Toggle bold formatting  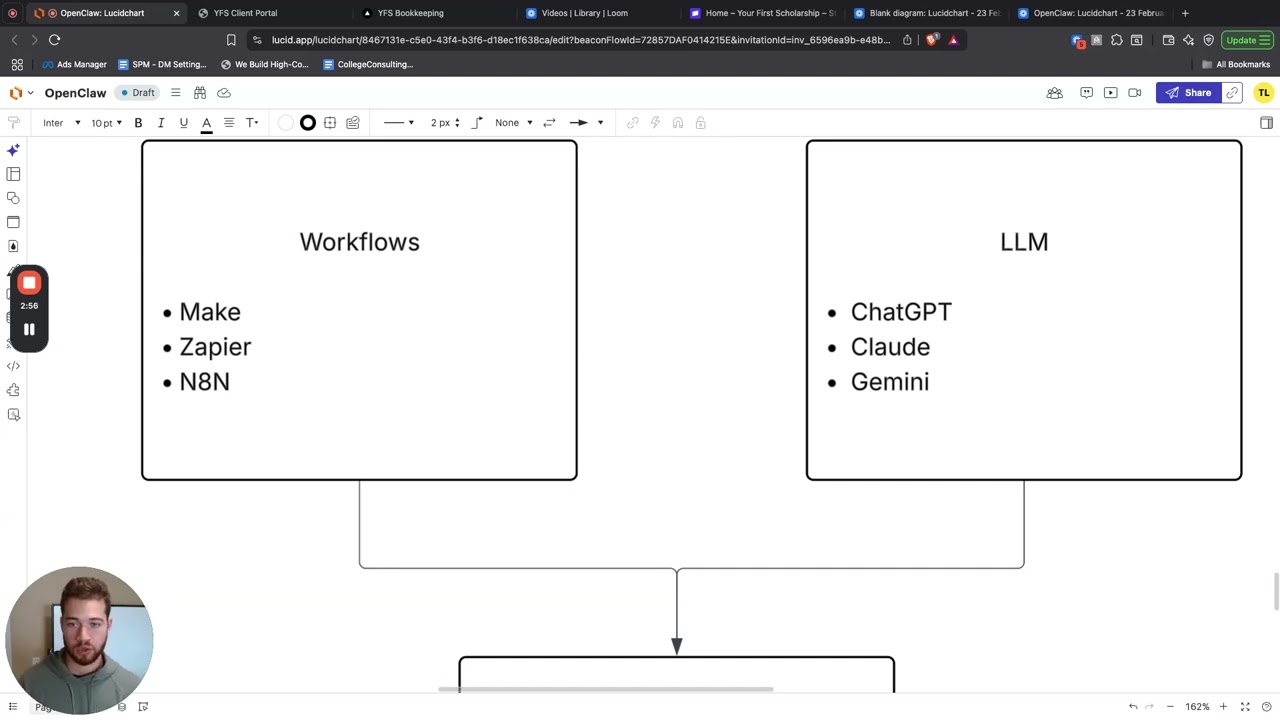138,123
